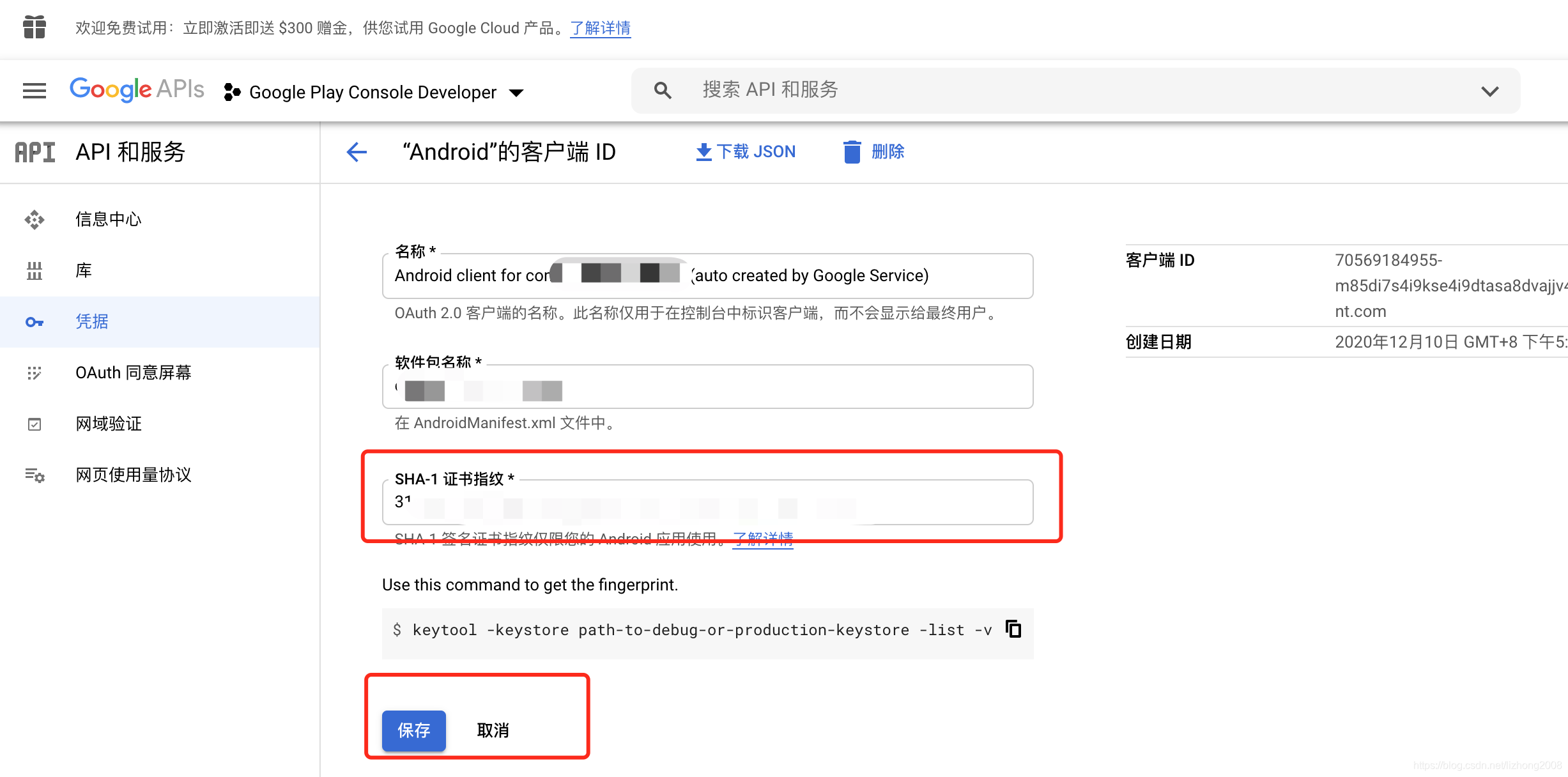This screenshot has height=777, width=1568.
Task: Click the blue 保存 save button
Action: point(413,730)
